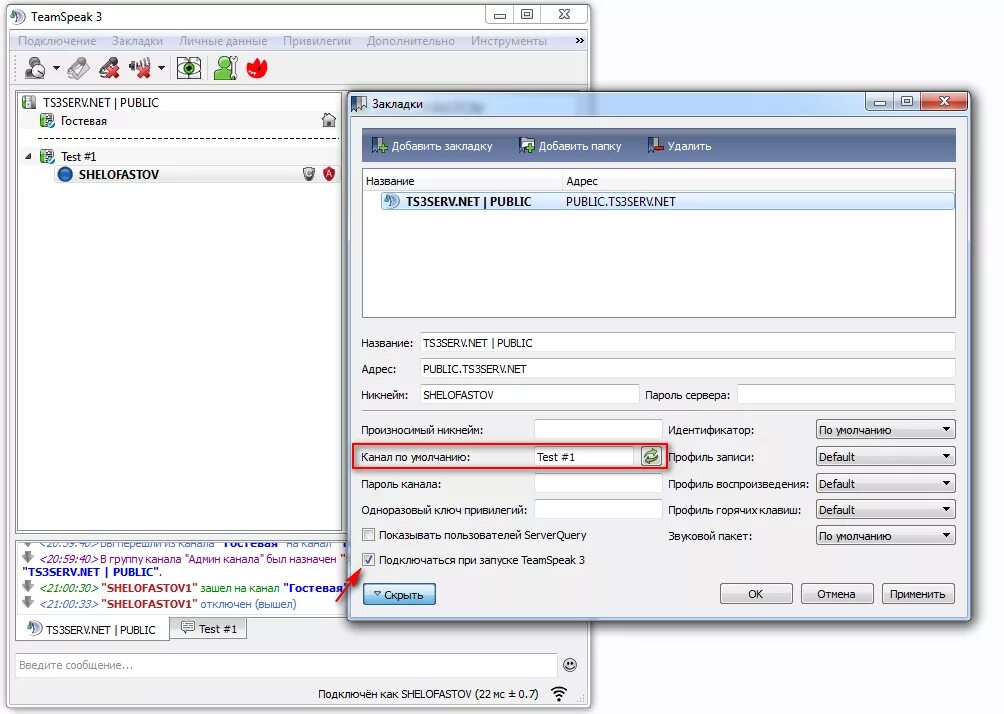Click the Test #1 channel icon
Image resolution: width=1004 pixels, height=714 pixels.
pos(47,156)
